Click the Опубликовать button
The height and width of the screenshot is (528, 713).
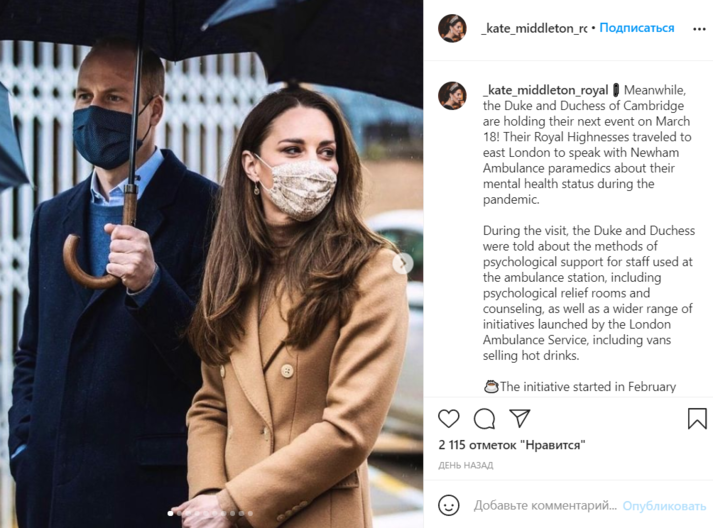(x=664, y=506)
